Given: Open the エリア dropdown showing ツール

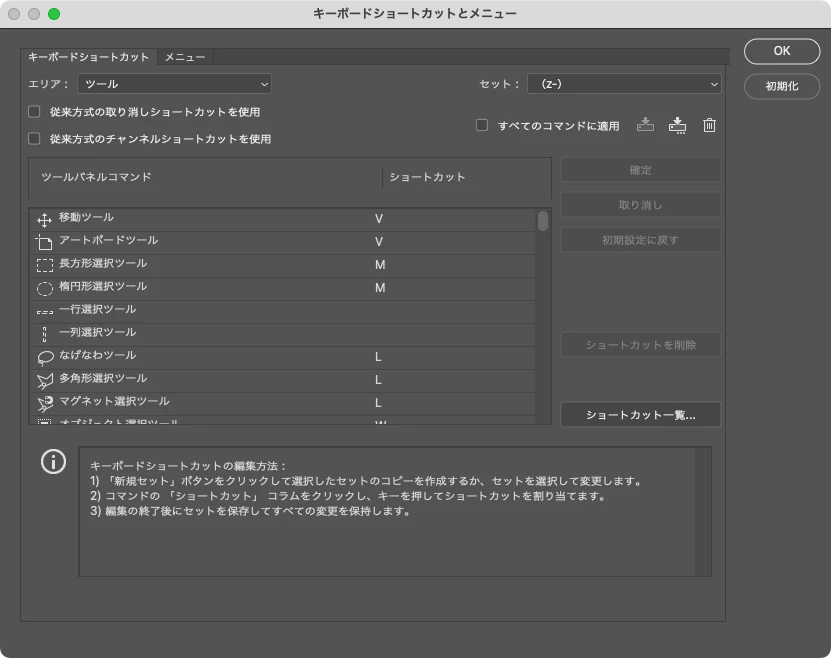Looking at the screenshot, I should [x=174, y=84].
